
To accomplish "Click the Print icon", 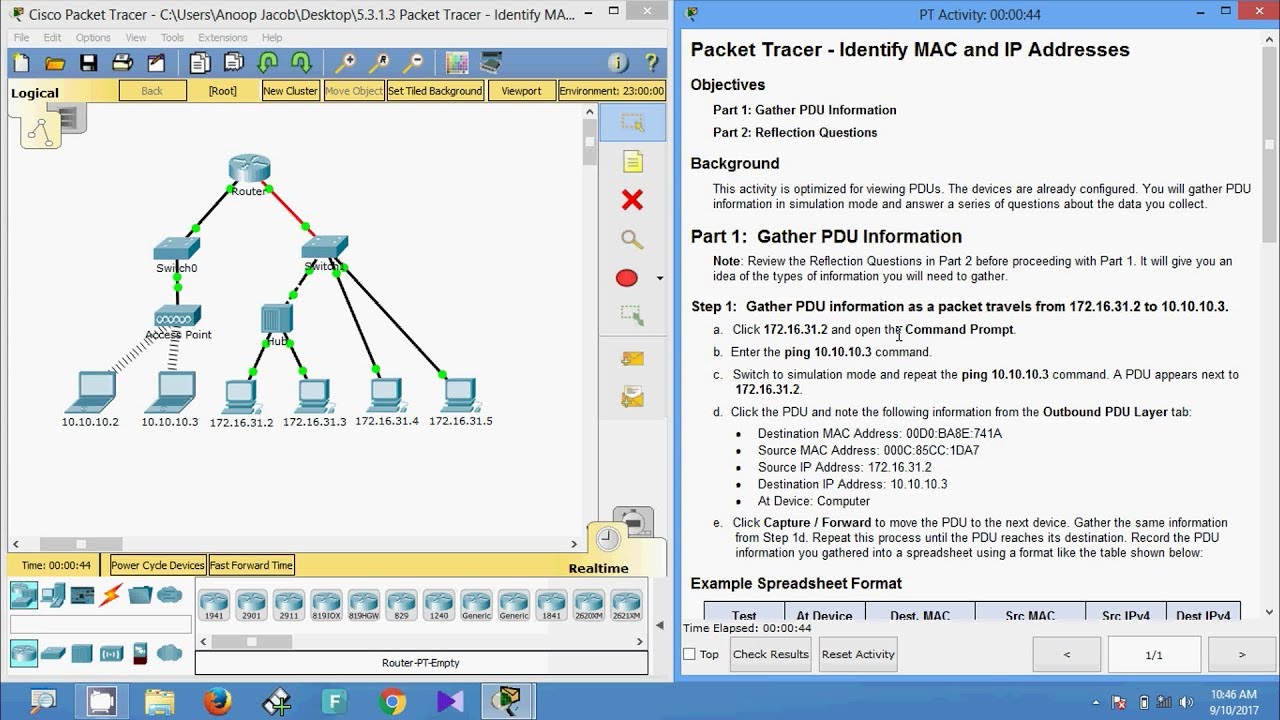I will pos(122,64).
